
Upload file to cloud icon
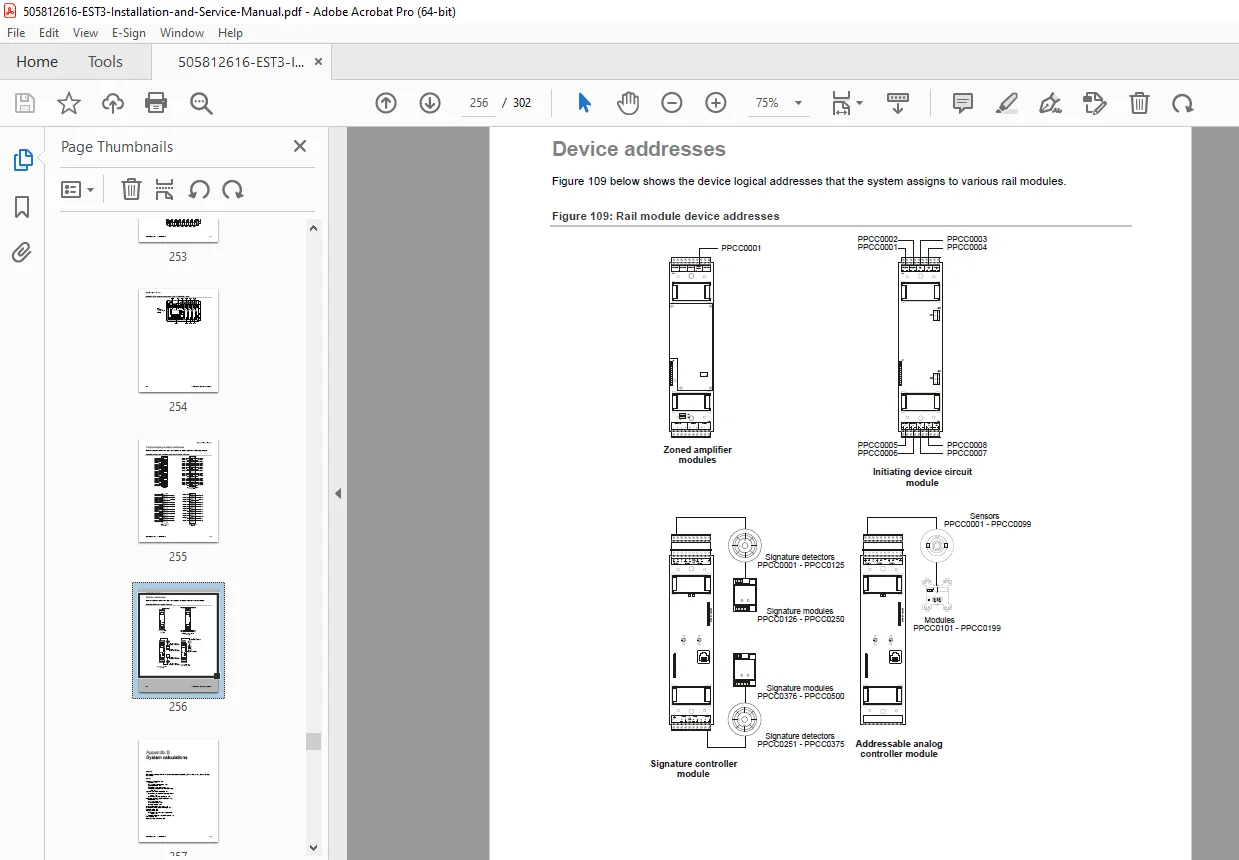113,103
